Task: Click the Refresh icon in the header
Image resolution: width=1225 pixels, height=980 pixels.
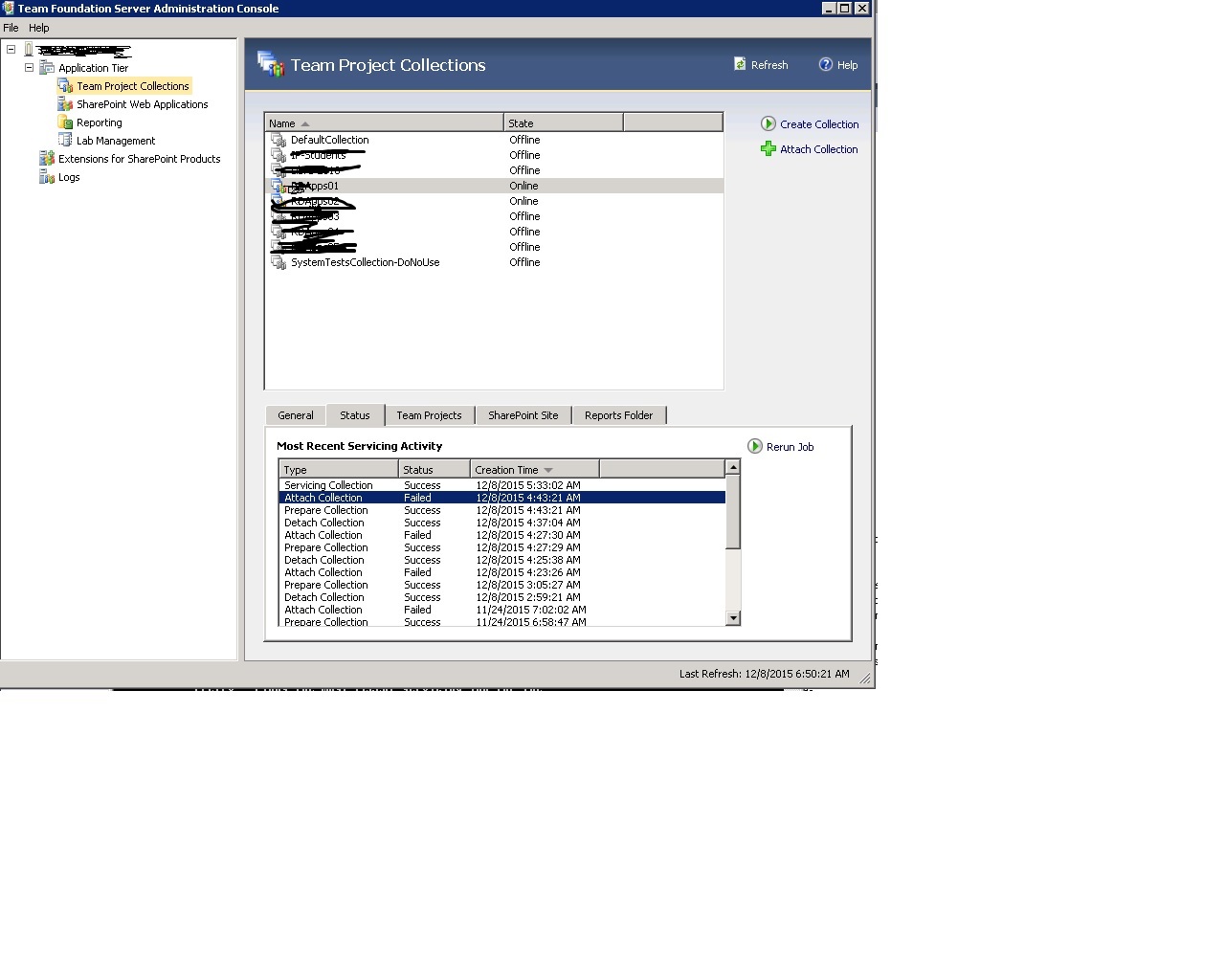Action: (x=740, y=64)
